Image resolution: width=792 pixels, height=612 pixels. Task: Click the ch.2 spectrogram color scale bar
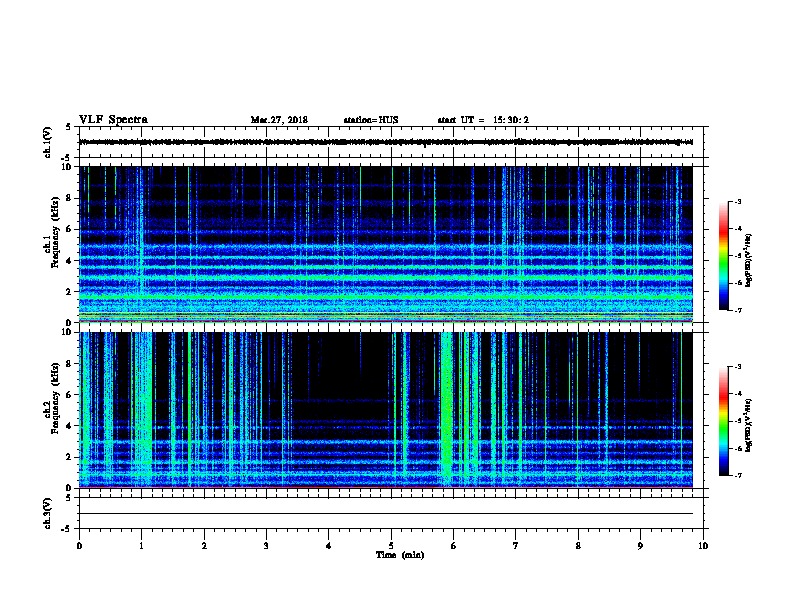pos(724,421)
